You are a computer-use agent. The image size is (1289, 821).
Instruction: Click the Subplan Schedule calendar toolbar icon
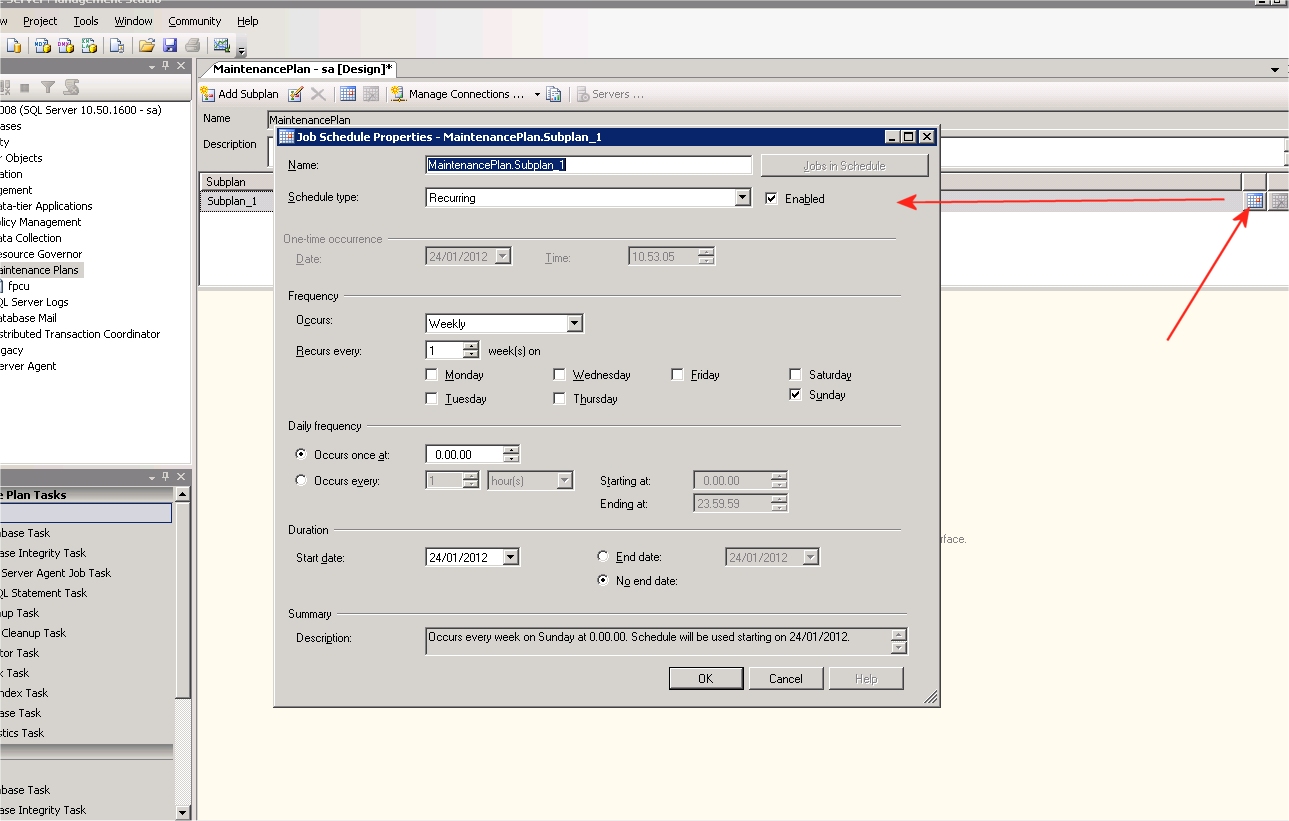click(348, 94)
